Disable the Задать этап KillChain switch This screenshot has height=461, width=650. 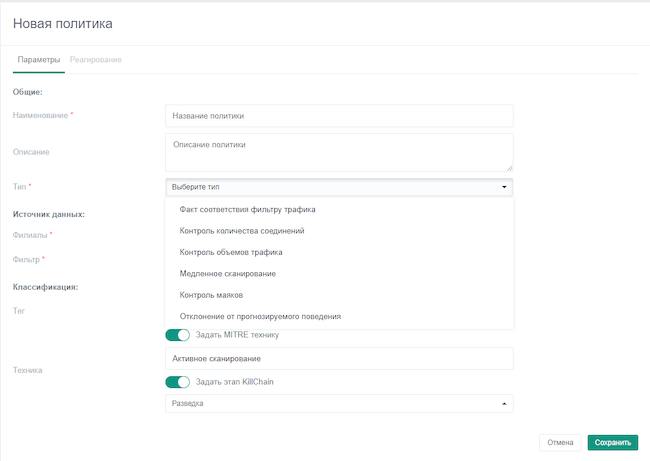pyautogui.click(x=177, y=382)
